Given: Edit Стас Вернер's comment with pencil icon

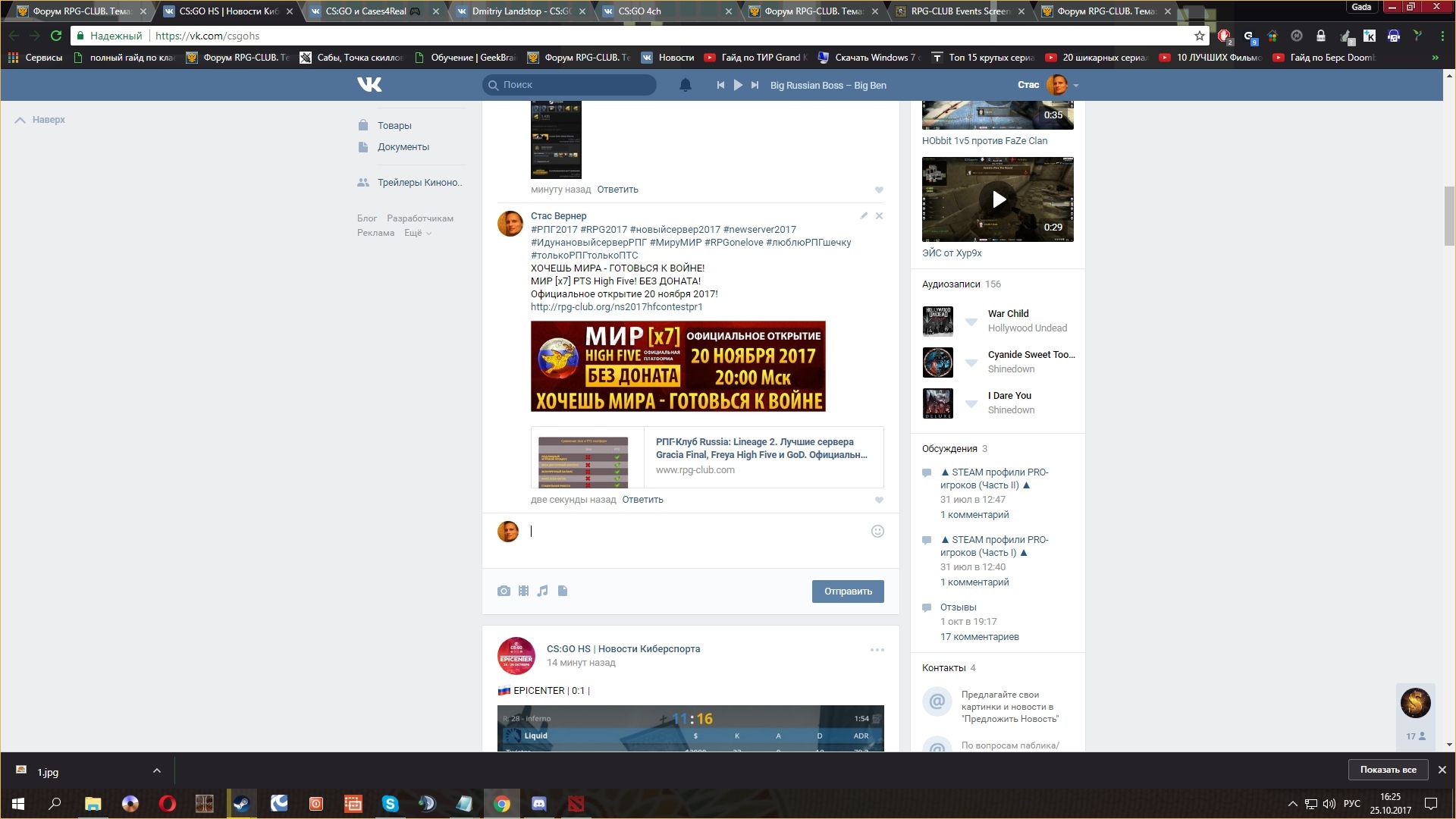Looking at the screenshot, I should 864,216.
